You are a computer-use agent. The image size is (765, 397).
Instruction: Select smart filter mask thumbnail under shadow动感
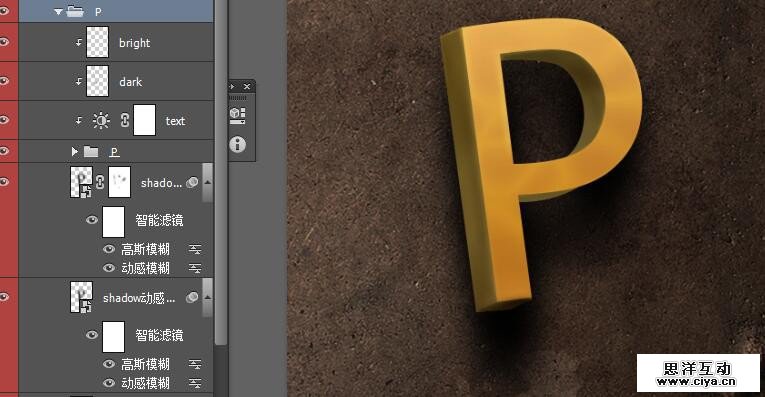(113, 337)
